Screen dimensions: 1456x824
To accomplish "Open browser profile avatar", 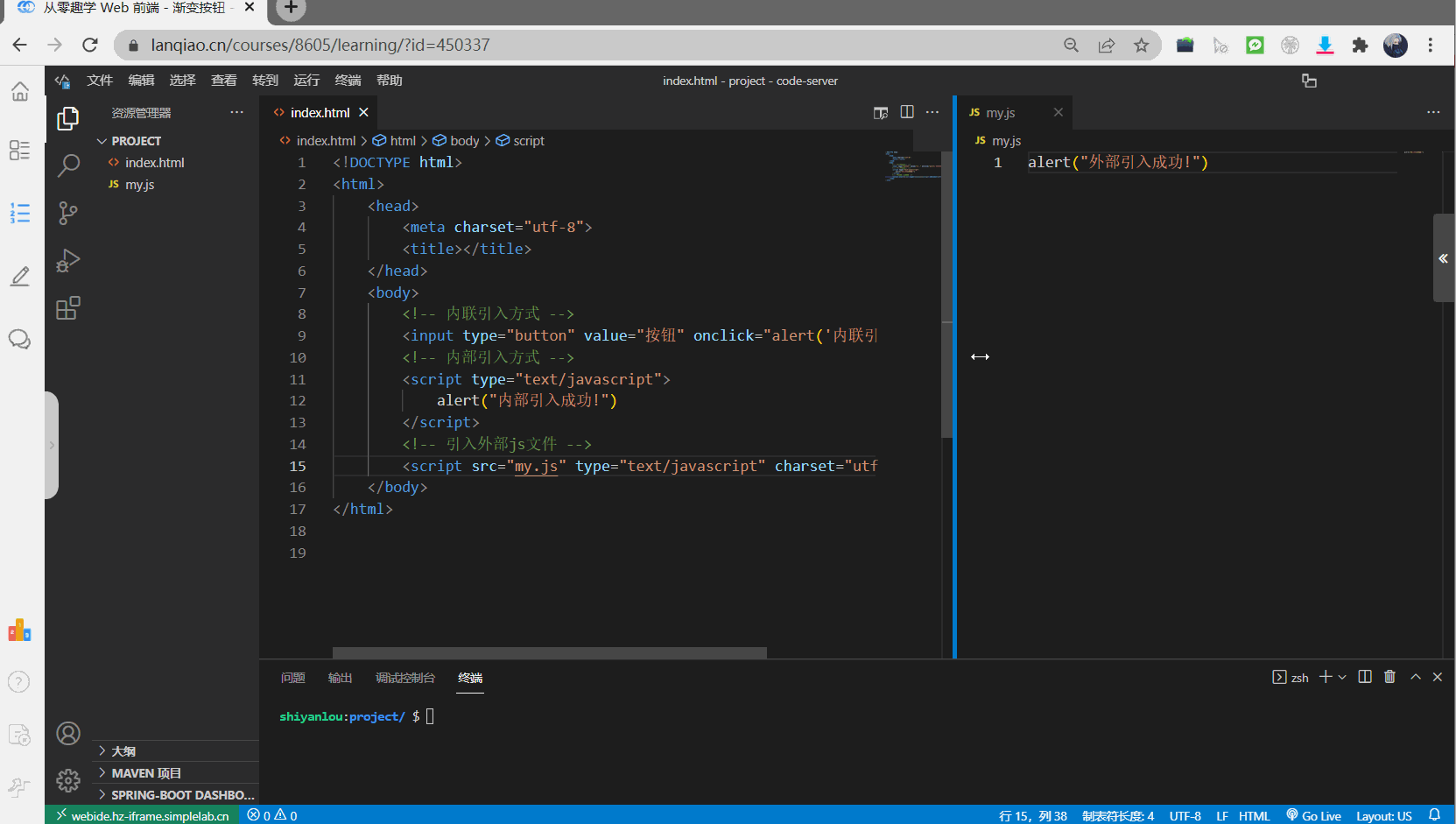I will [1396, 46].
